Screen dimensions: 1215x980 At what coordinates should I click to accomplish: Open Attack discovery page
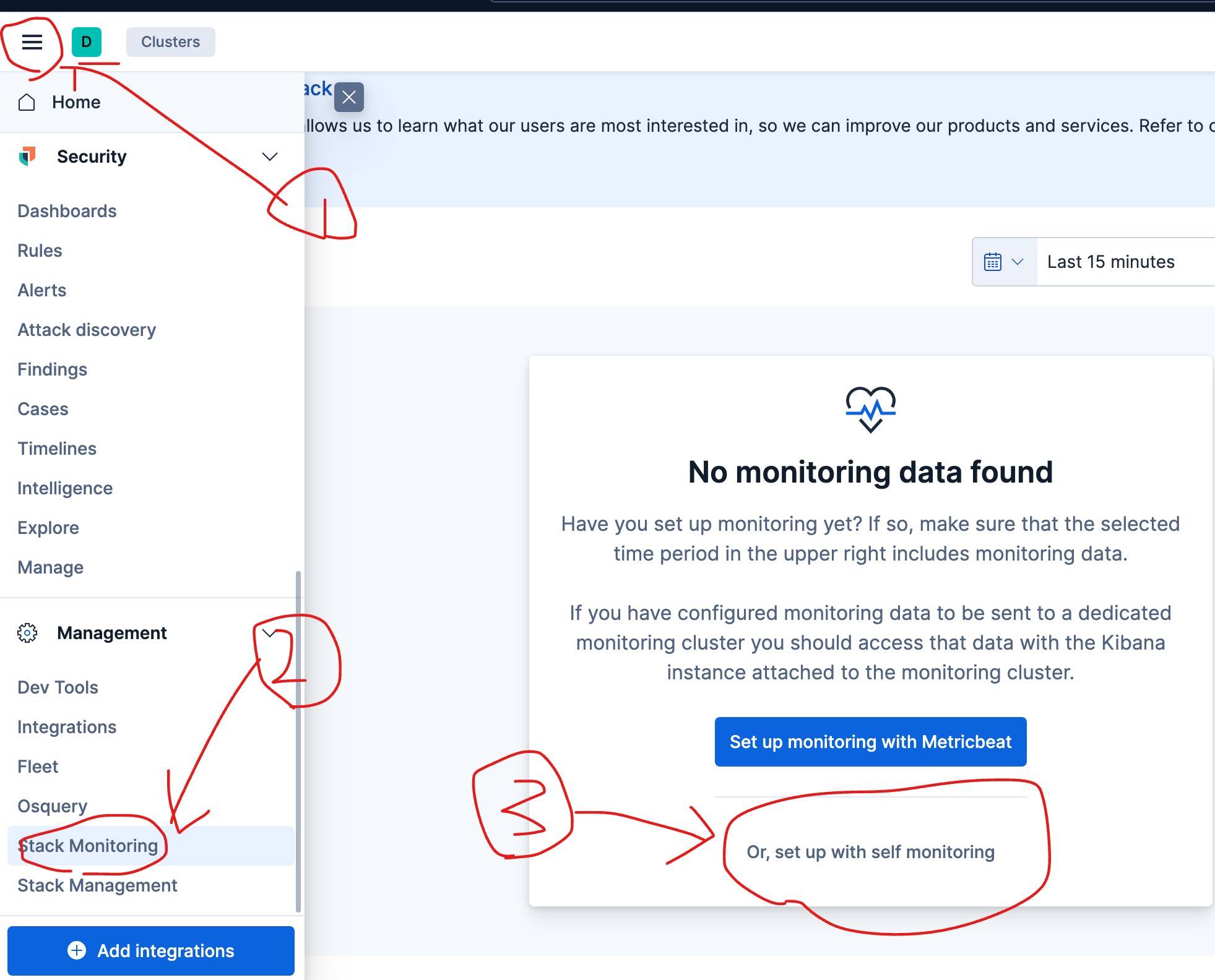coord(87,330)
